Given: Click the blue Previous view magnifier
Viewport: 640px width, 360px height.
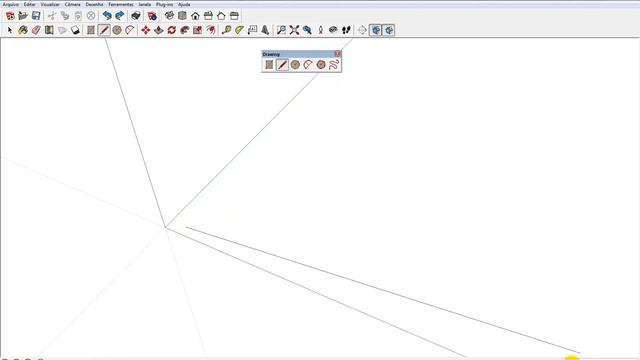Looking at the screenshot, I should 307,30.
